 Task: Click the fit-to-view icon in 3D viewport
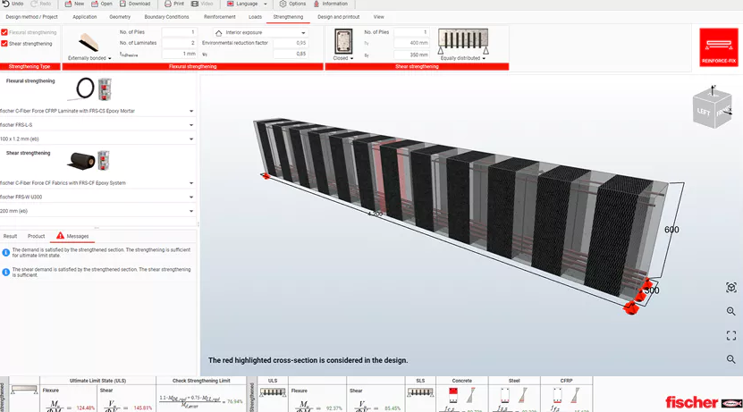732,288
